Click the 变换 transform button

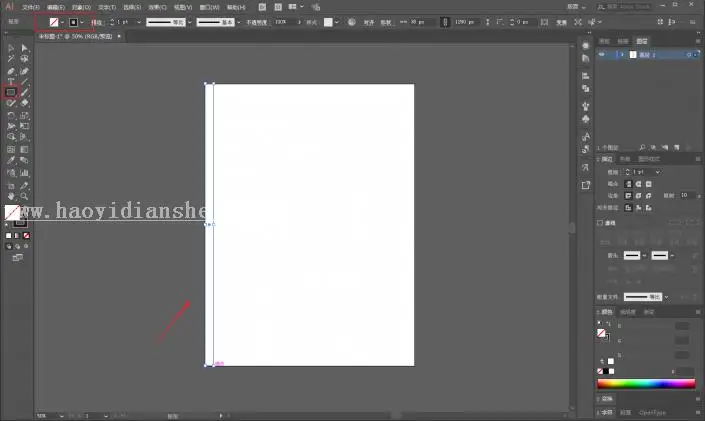[x=562, y=22]
